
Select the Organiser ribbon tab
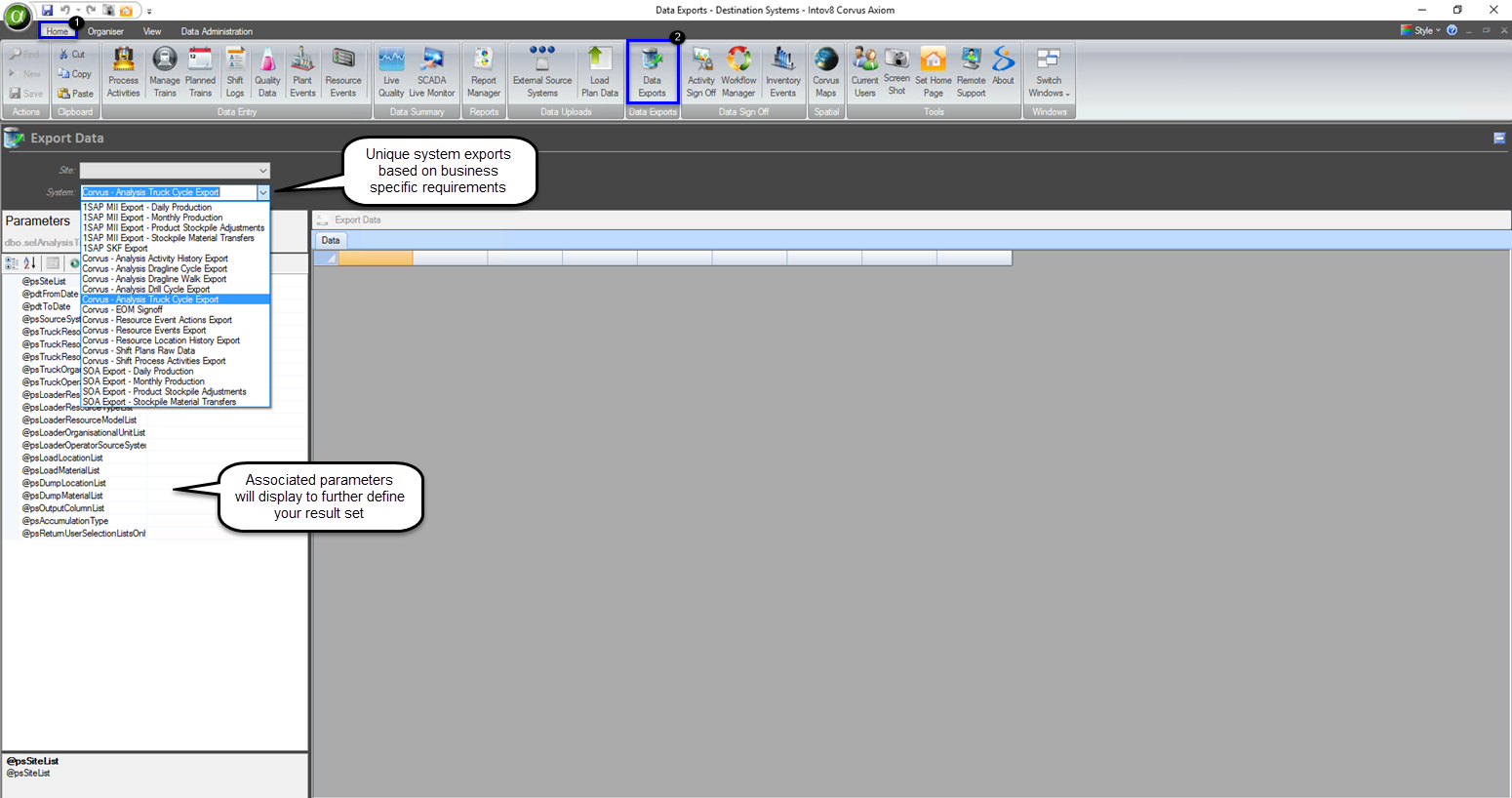coord(105,31)
